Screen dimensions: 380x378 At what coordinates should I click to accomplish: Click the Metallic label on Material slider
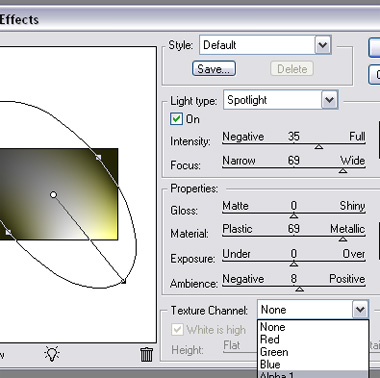[x=348, y=229]
